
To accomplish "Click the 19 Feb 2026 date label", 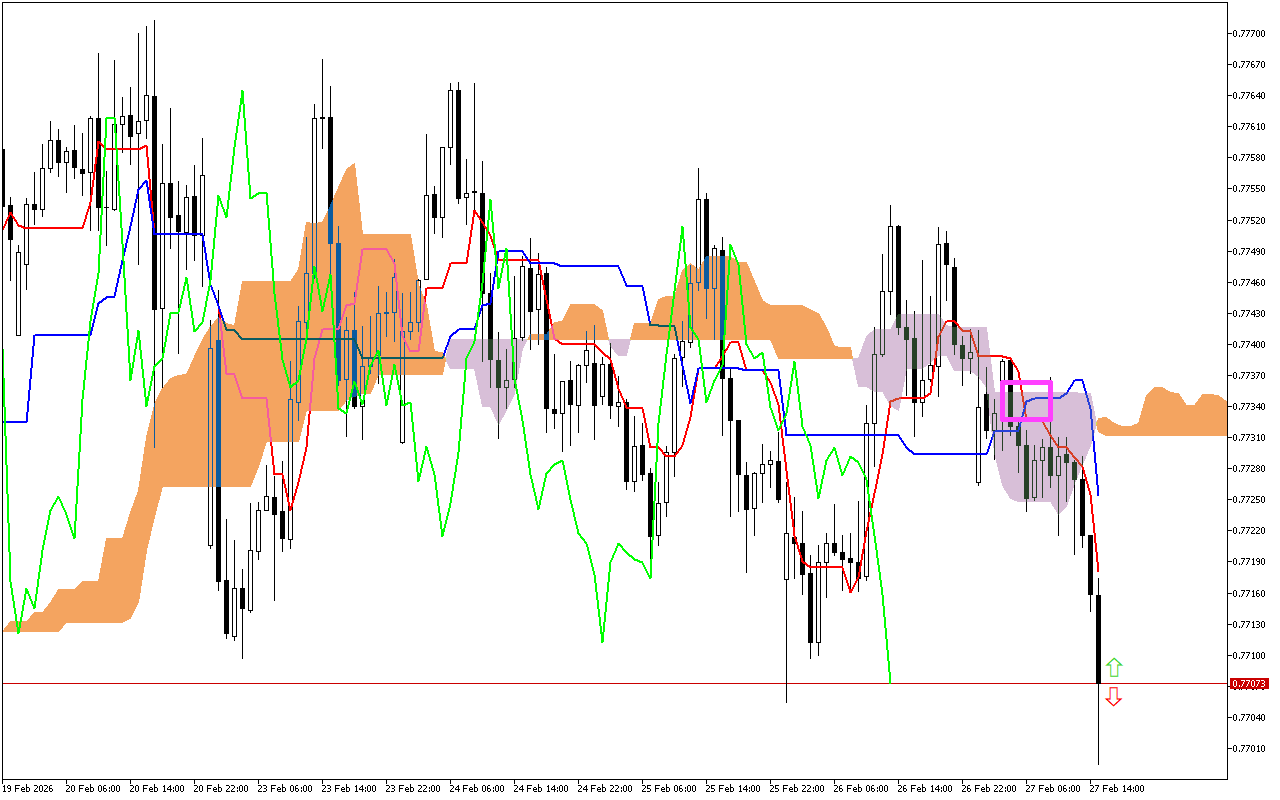I will tap(29, 788).
